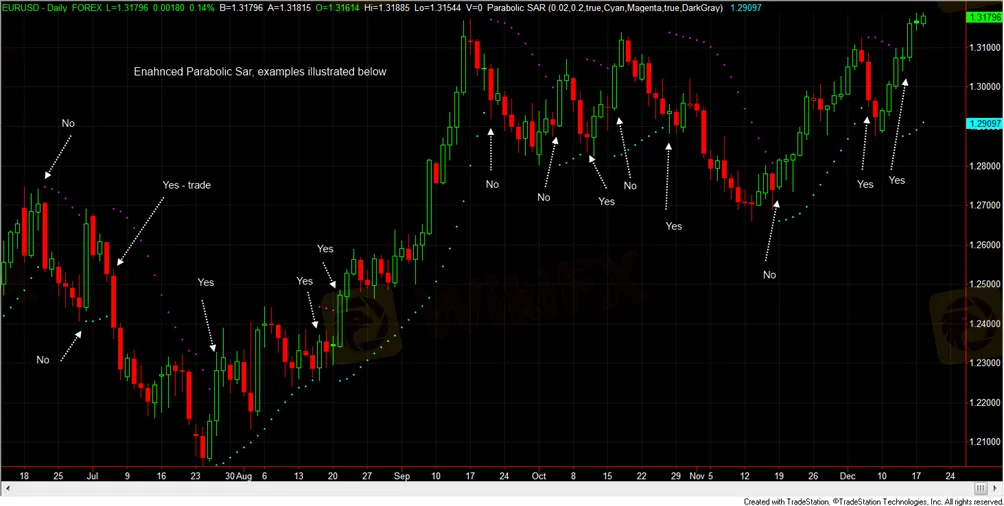Click the 1.31000 price axis label
The width and height of the screenshot is (1004, 506).
point(984,48)
